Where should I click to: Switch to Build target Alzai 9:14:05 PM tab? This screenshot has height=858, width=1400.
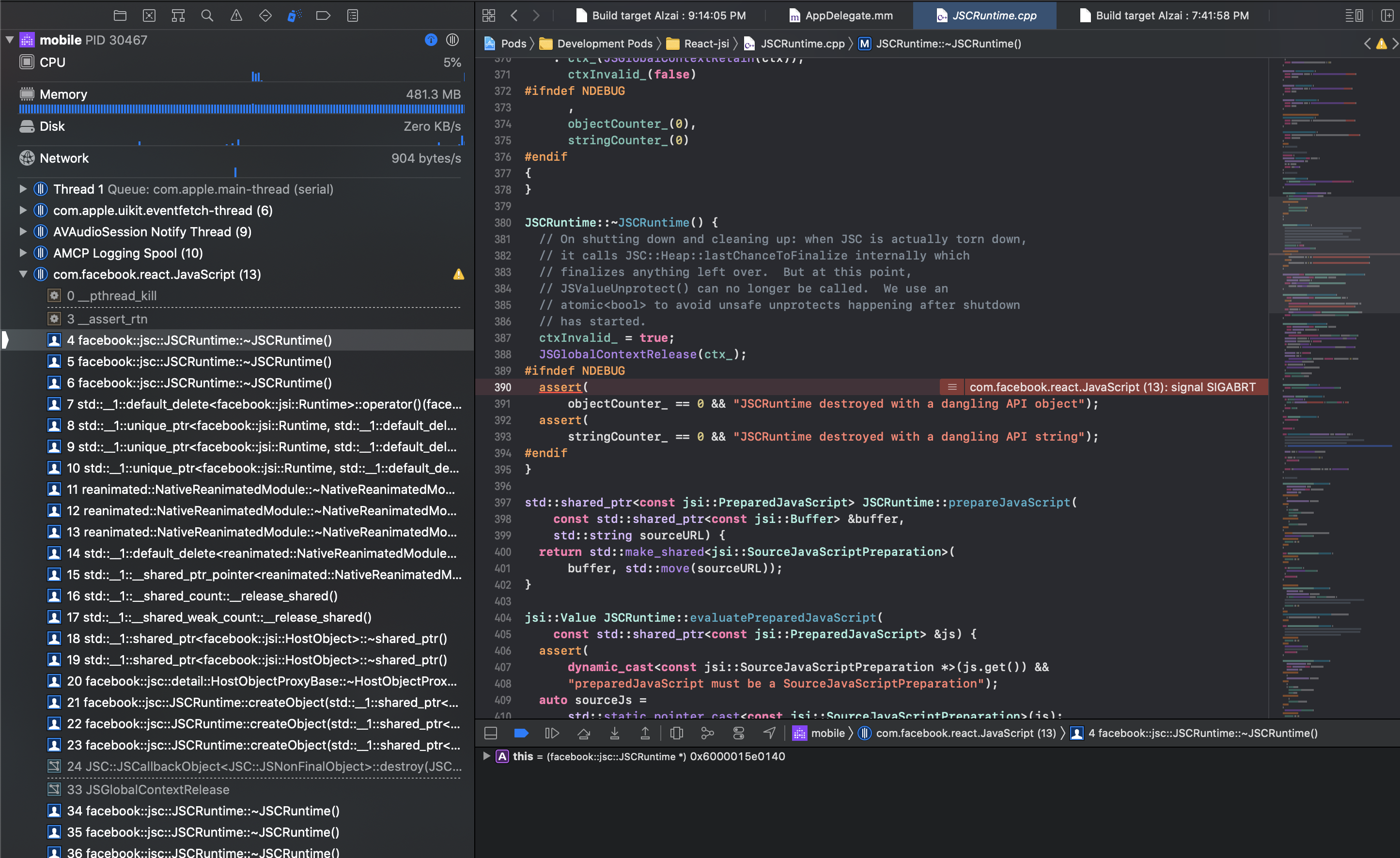(x=661, y=15)
